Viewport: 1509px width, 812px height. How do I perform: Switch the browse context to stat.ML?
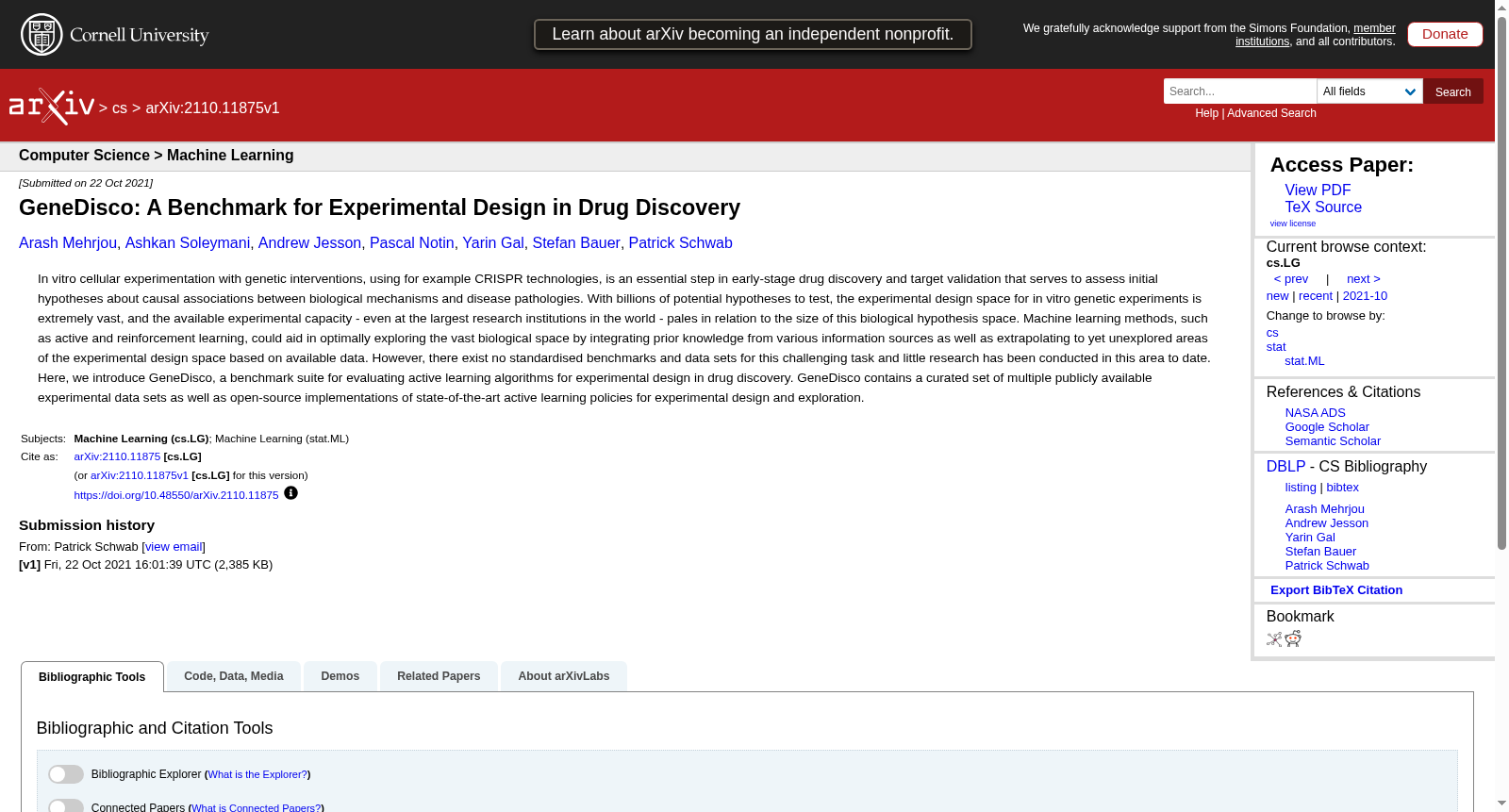click(1304, 361)
